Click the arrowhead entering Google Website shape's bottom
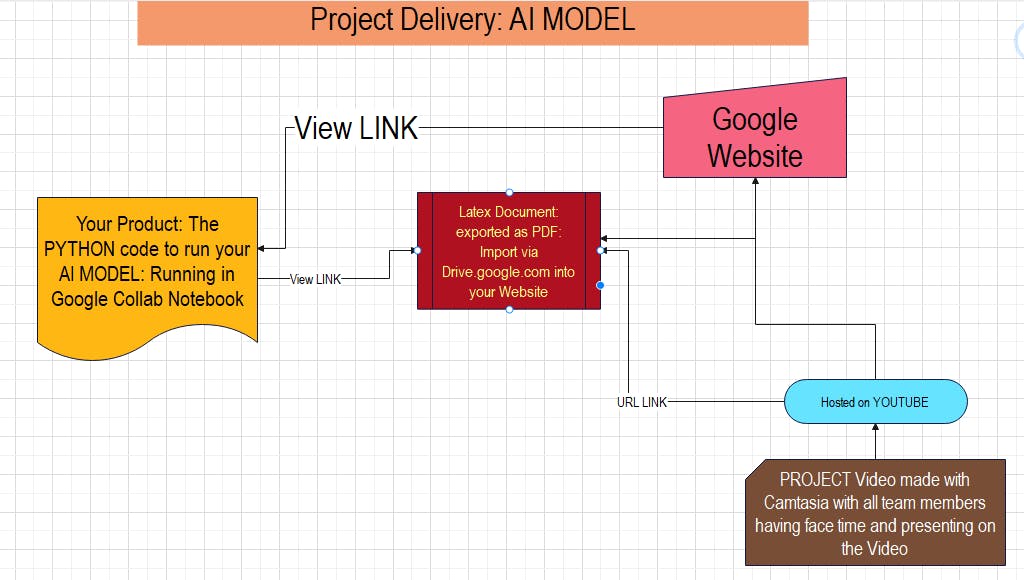This screenshot has width=1024, height=580. tap(756, 181)
